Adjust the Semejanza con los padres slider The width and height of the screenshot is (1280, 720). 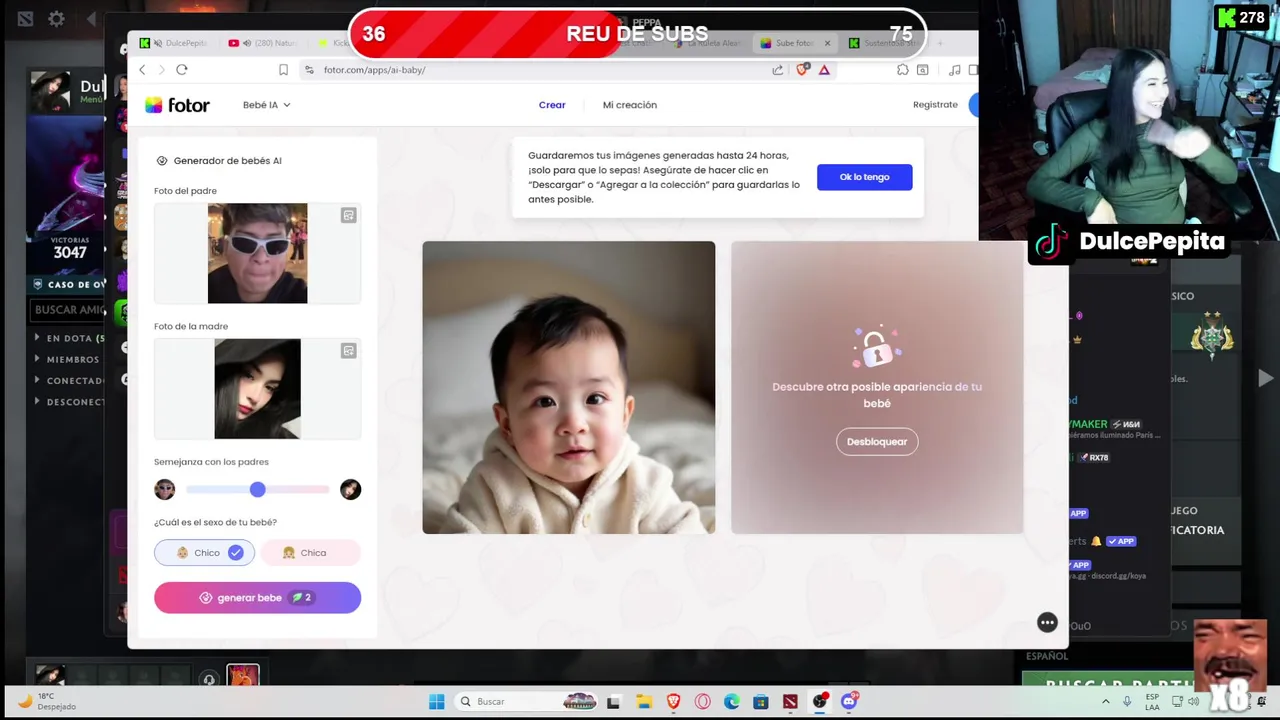coord(257,489)
